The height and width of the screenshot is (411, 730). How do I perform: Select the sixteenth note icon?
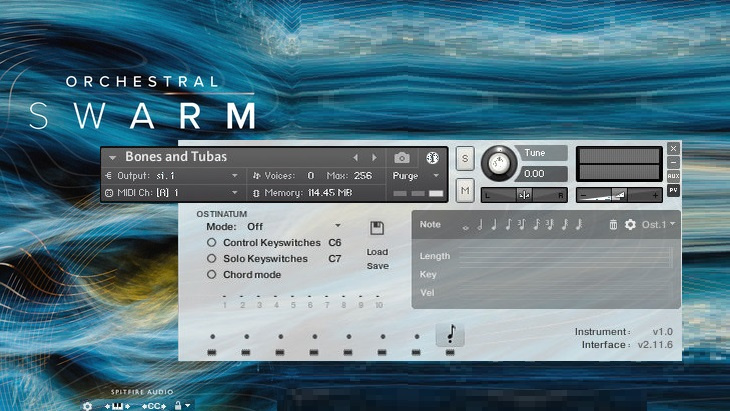536,225
